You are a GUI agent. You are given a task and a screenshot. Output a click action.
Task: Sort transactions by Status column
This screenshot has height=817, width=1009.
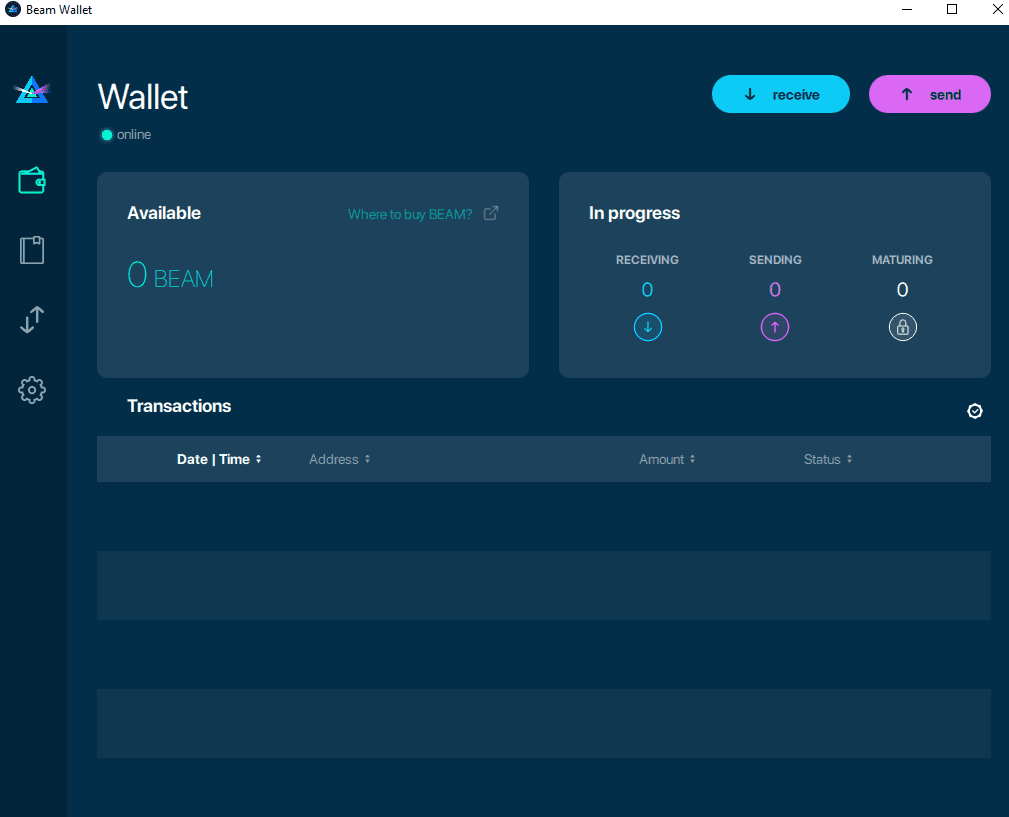pyautogui.click(x=828, y=459)
